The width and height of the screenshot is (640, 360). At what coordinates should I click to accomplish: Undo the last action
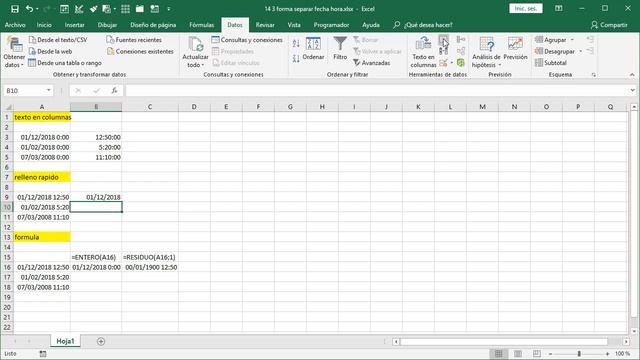point(29,9)
